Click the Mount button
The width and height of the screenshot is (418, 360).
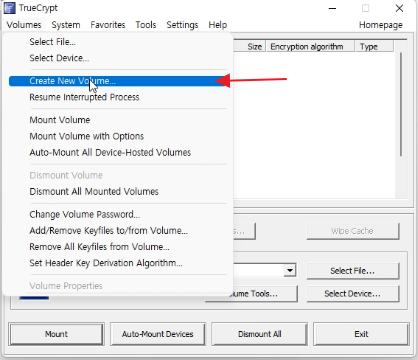coord(56,334)
